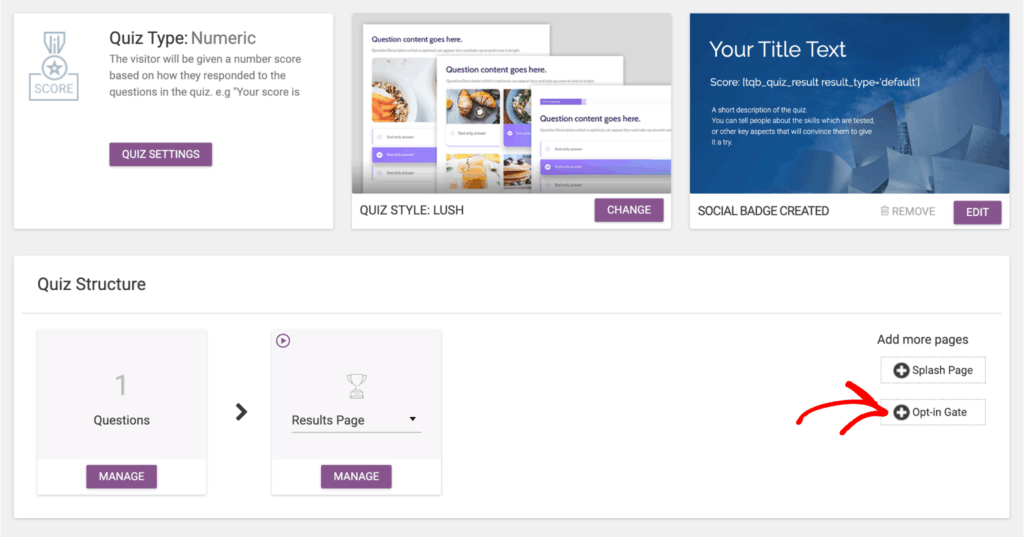
Task: Click the plus icon for Splash Page
Action: click(901, 370)
